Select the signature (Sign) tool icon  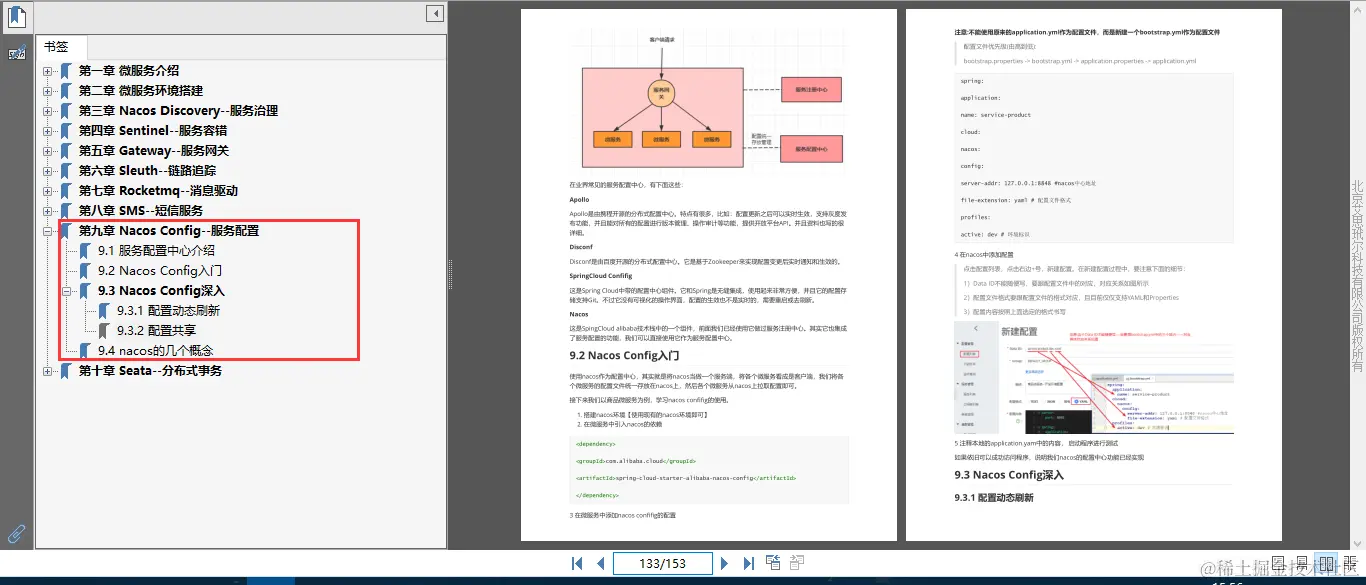point(16,53)
